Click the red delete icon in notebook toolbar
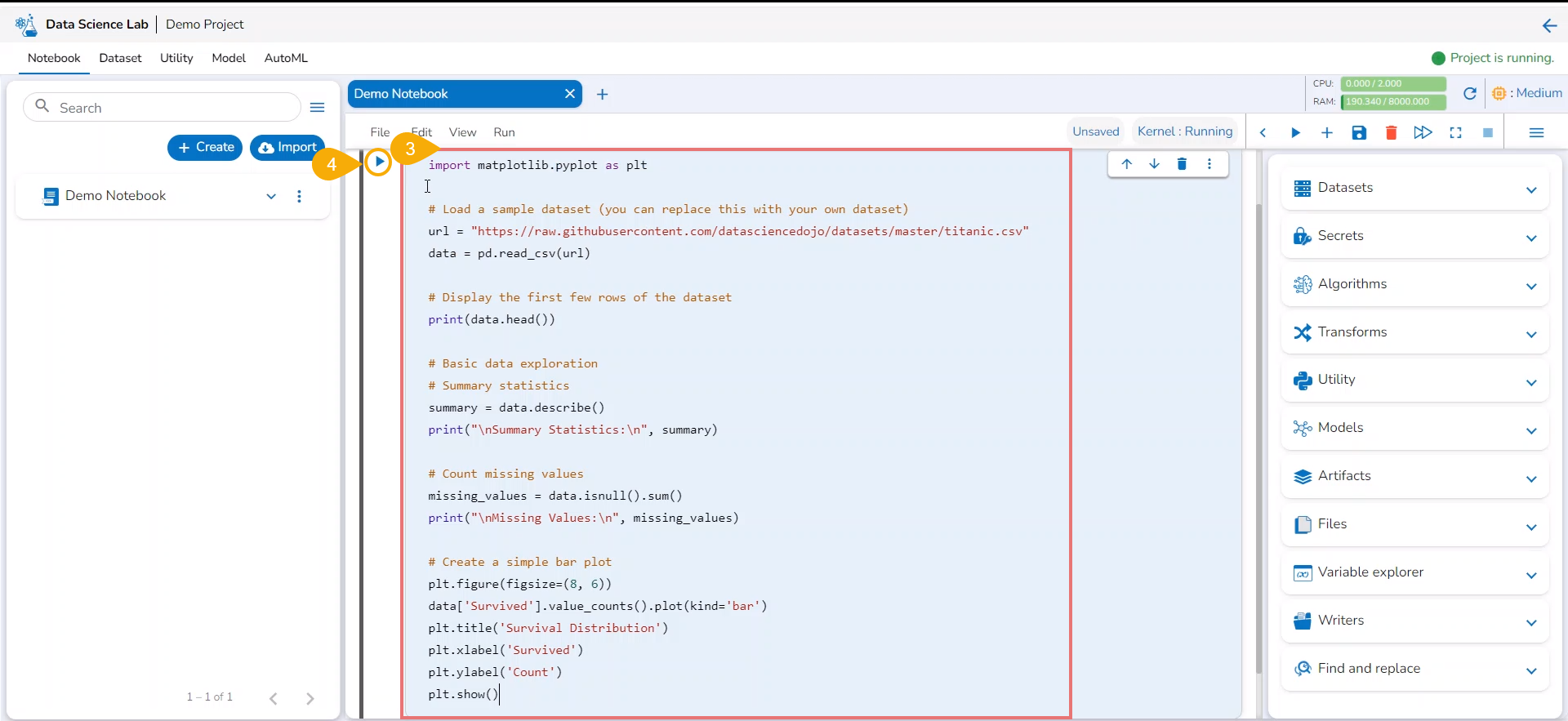This screenshot has width=1568, height=721. tap(1391, 133)
